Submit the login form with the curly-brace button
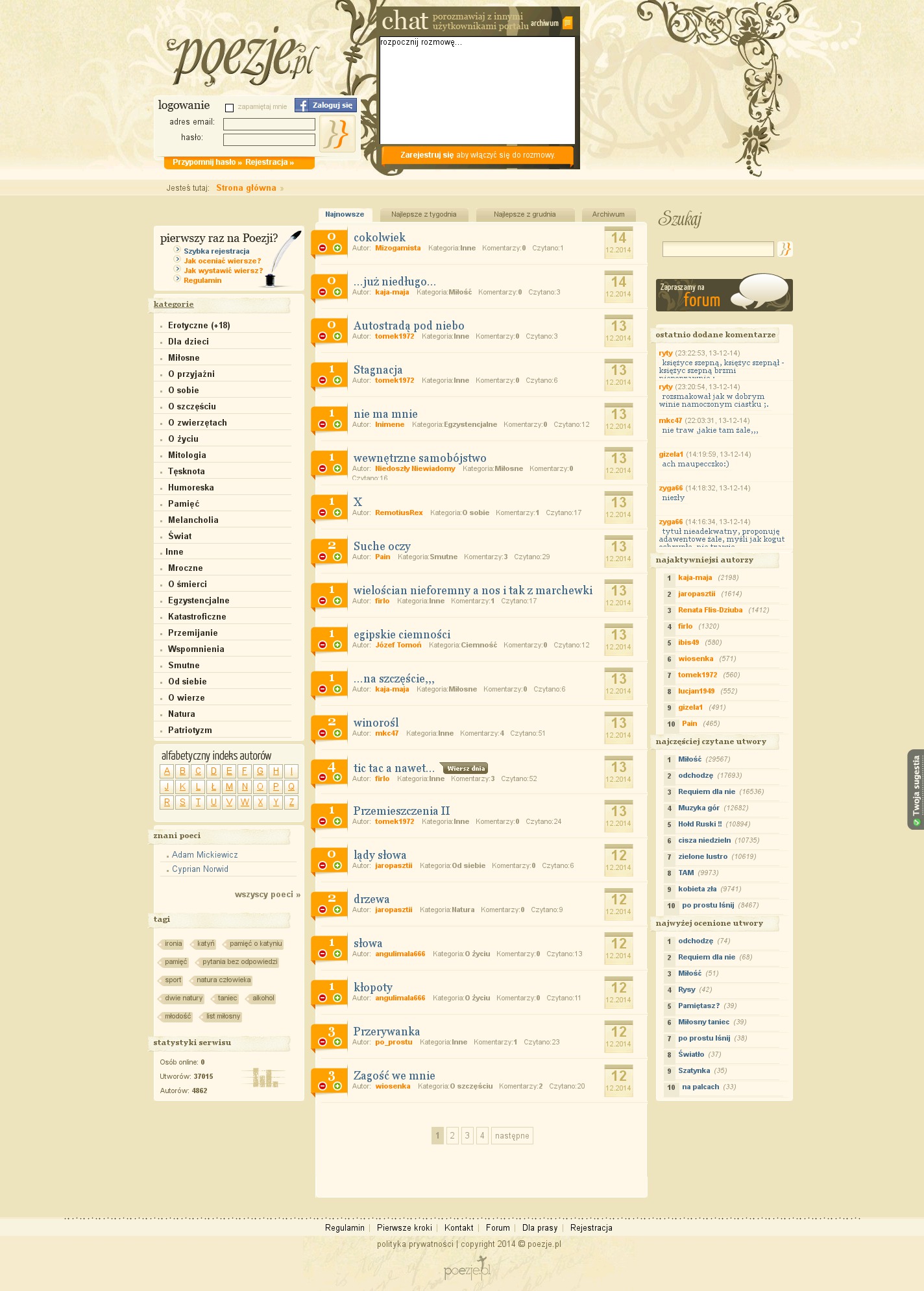The image size is (924, 1291). pyautogui.click(x=337, y=134)
